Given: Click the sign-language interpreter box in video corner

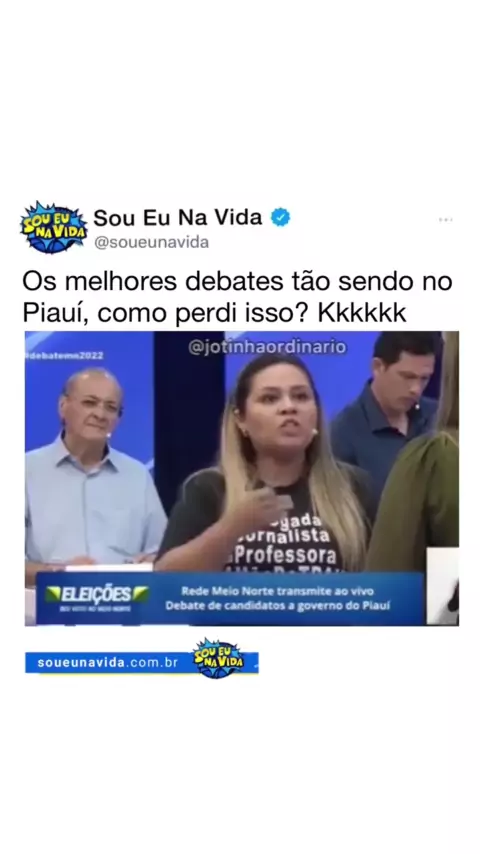Looking at the screenshot, I should (x=442, y=586).
